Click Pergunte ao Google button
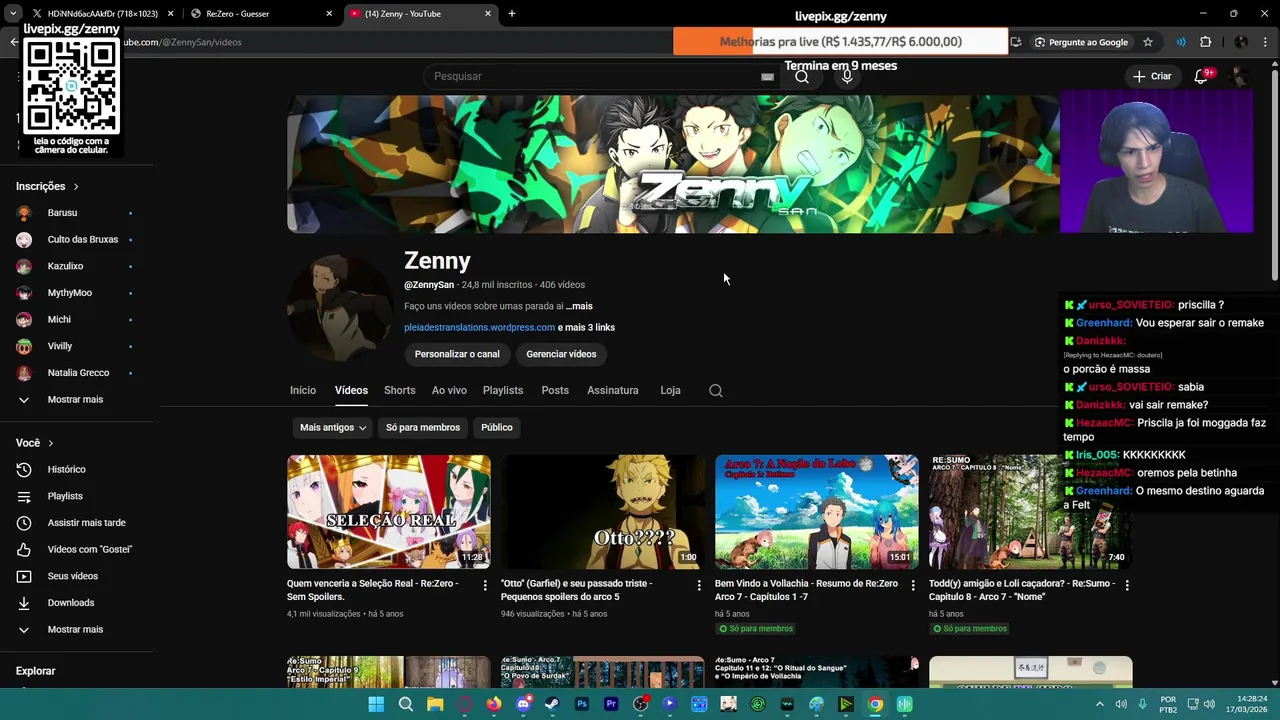1280x720 pixels. pos(1081,42)
